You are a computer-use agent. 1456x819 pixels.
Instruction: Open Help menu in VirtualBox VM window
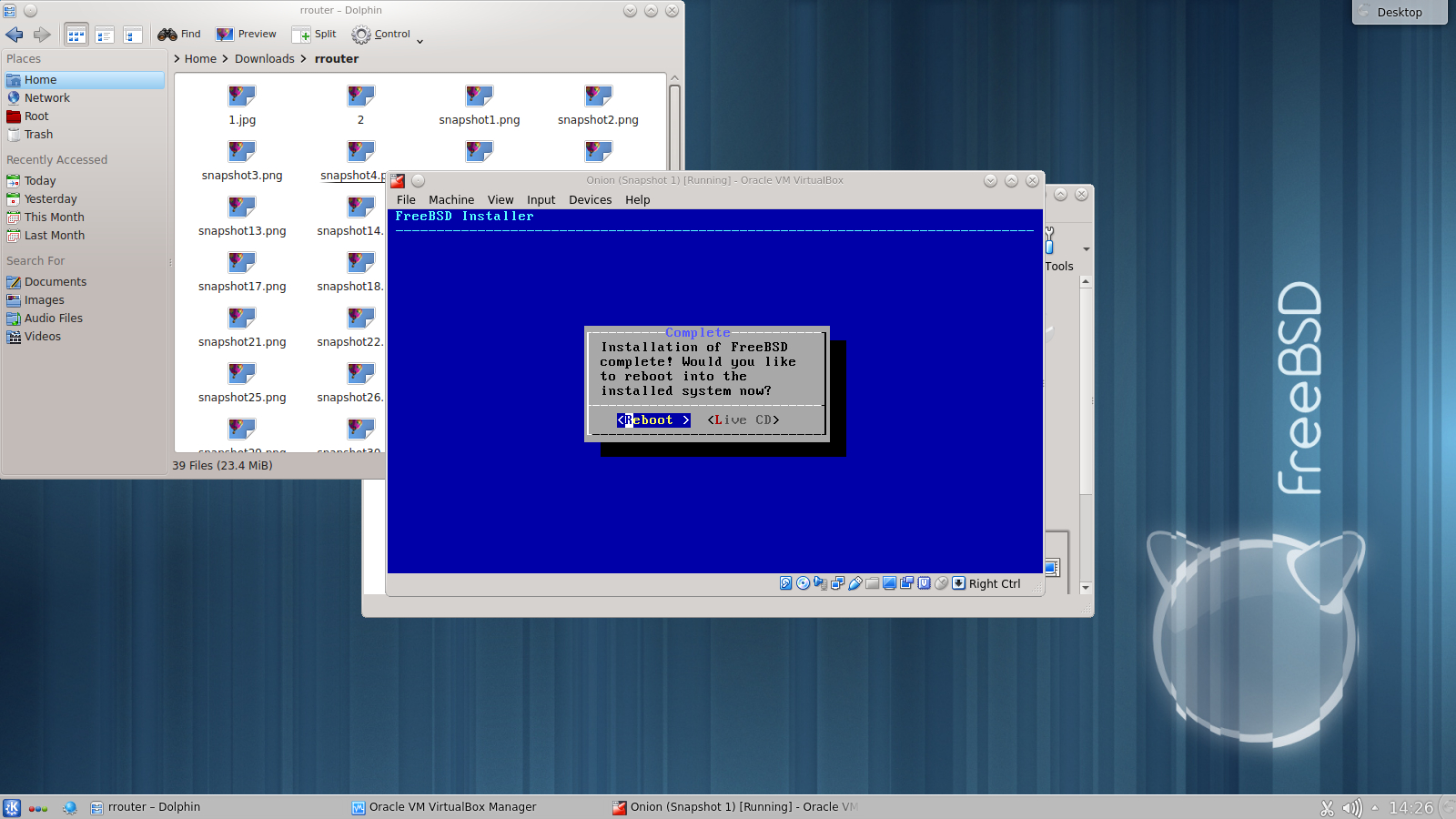(x=637, y=200)
